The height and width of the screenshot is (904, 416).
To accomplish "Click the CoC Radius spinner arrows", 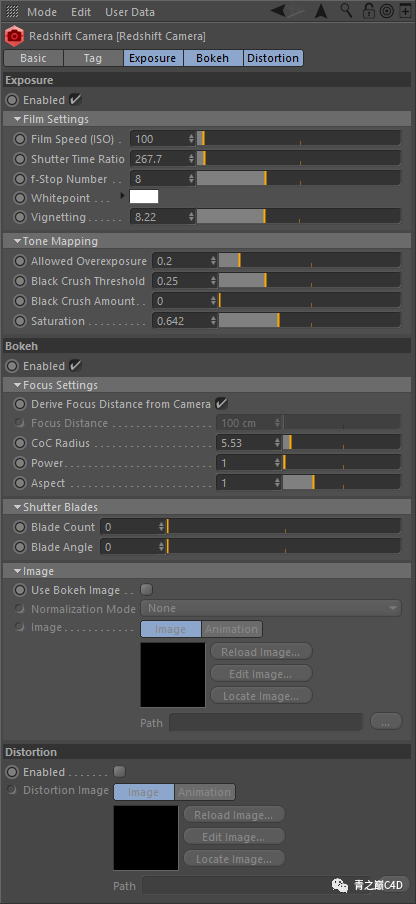I will (x=277, y=443).
